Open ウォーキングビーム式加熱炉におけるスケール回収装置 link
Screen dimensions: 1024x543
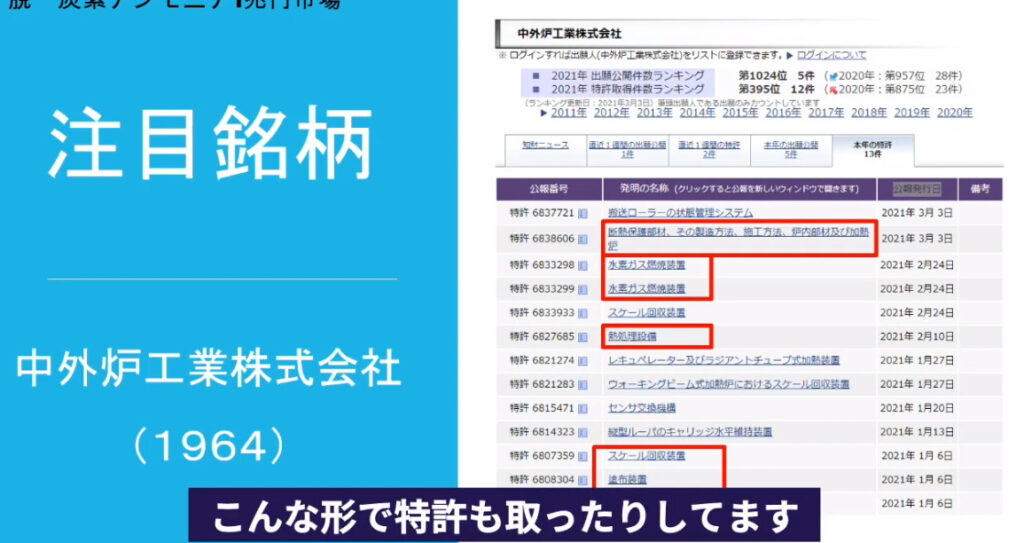[x=728, y=384]
